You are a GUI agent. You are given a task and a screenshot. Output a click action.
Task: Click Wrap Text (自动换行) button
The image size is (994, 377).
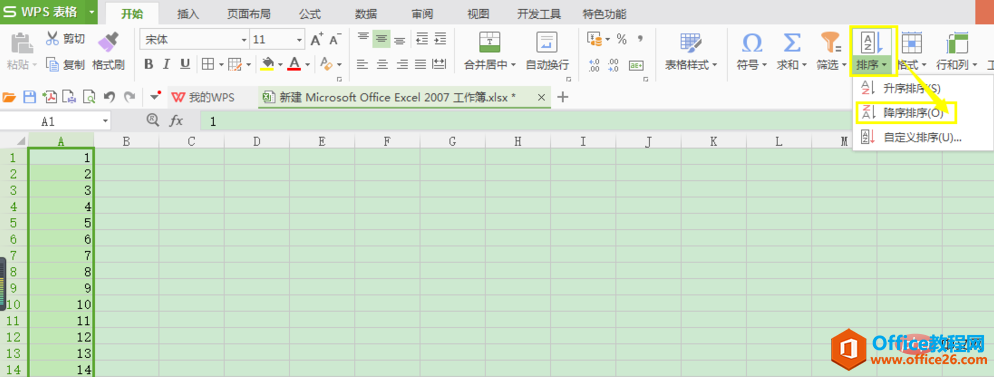coord(547,51)
